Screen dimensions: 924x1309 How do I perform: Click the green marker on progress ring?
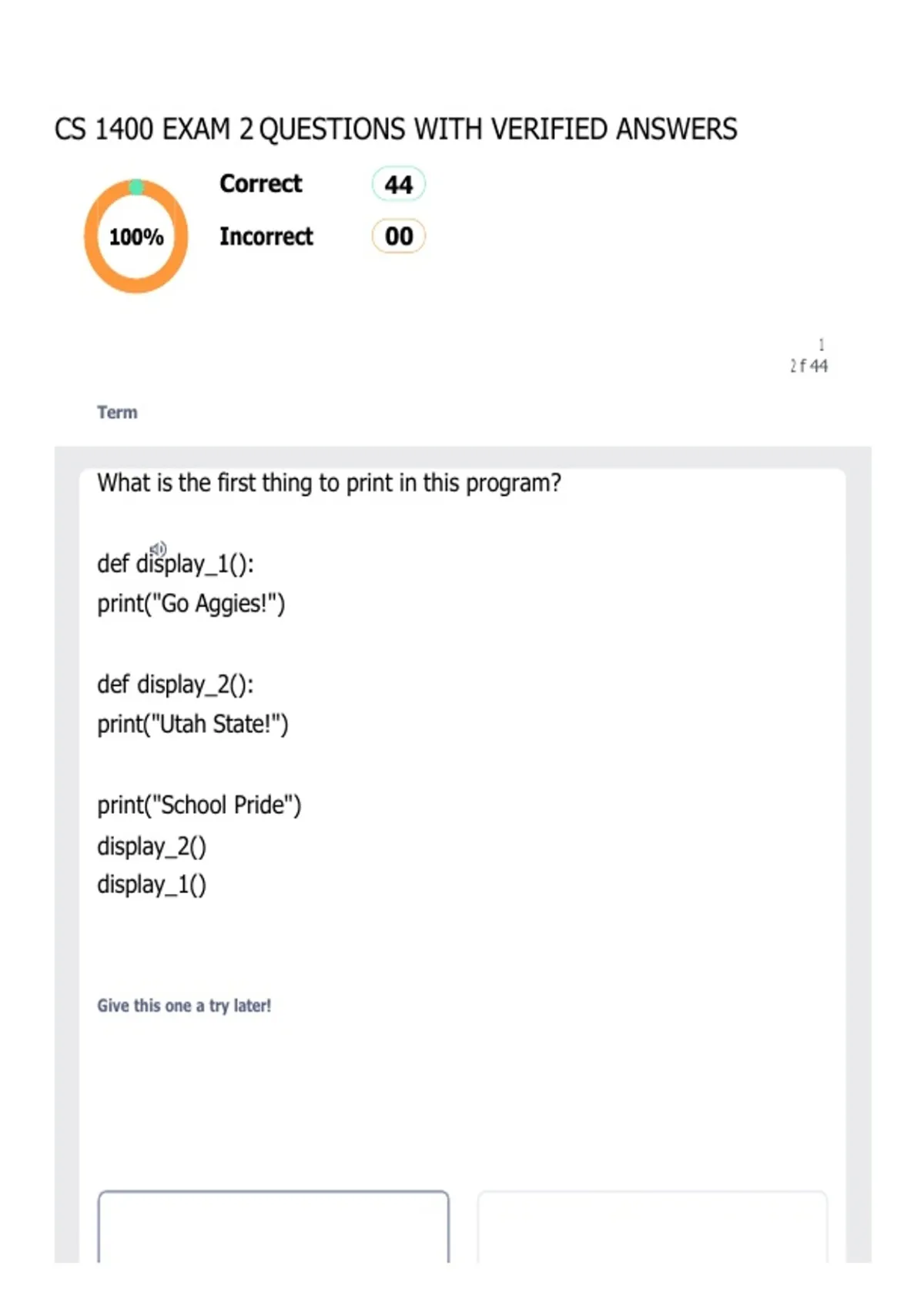136,187
